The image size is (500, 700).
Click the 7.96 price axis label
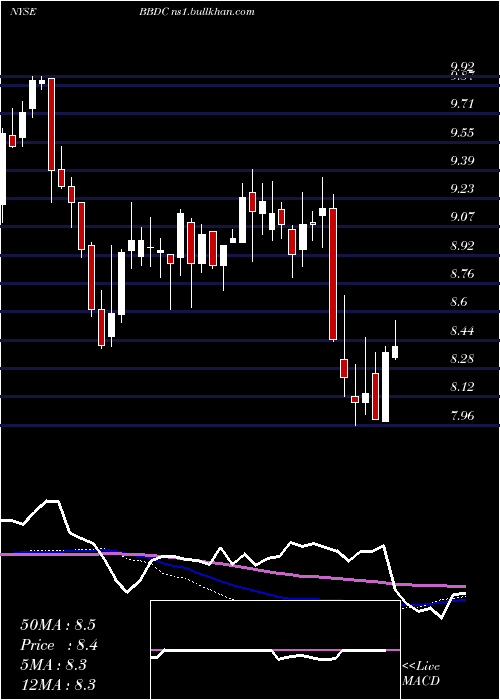tap(462, 416)
